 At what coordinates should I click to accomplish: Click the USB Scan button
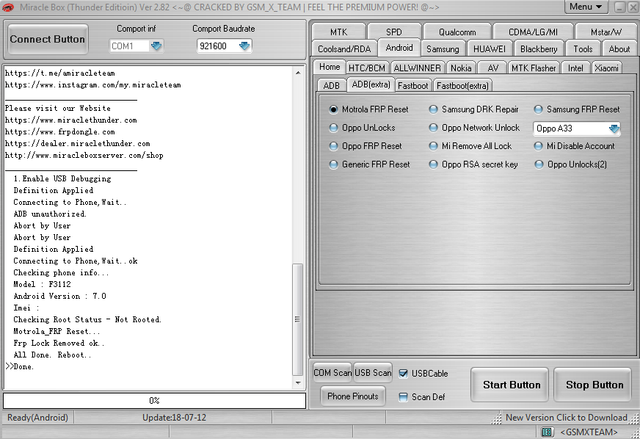373,372
